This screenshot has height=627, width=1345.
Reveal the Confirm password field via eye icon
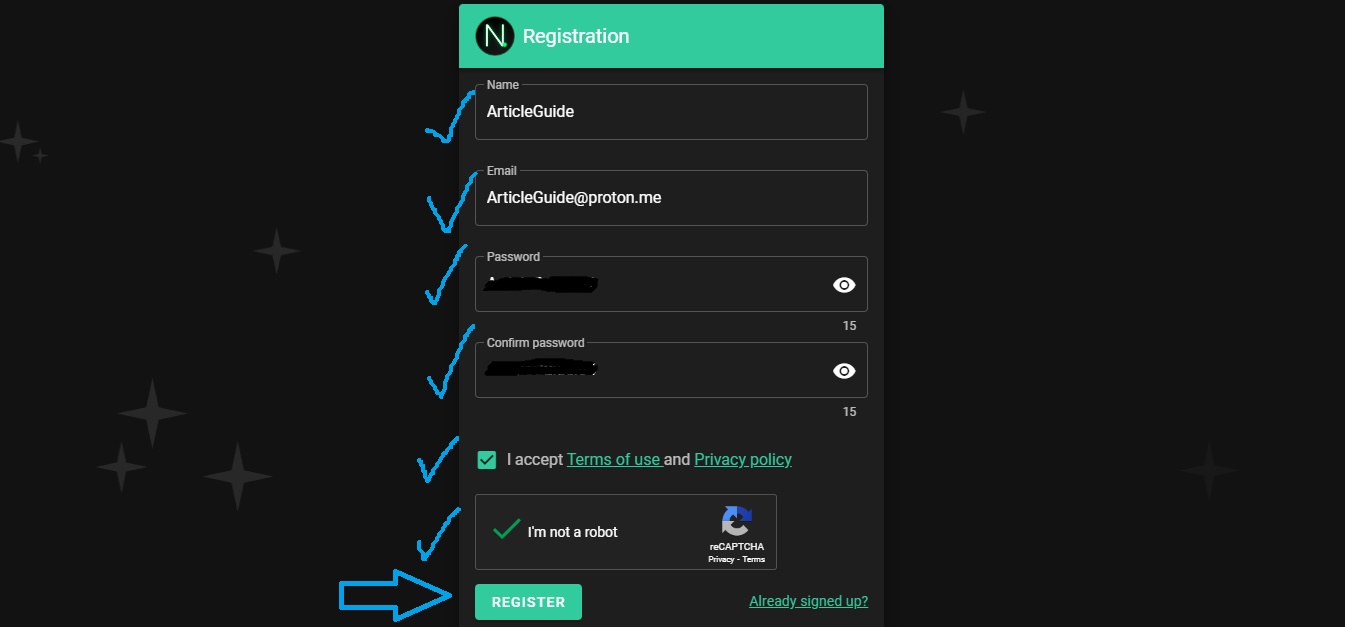[844, 371]
